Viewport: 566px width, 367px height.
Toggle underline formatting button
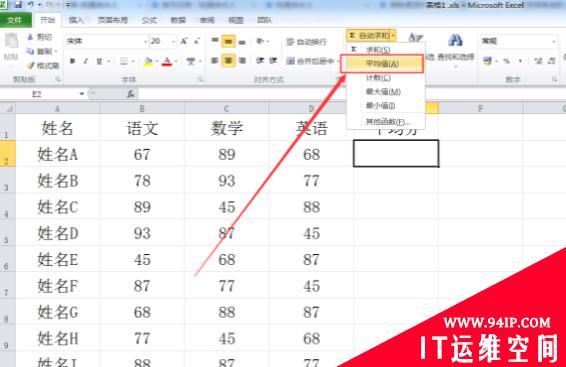pos(99,61)
